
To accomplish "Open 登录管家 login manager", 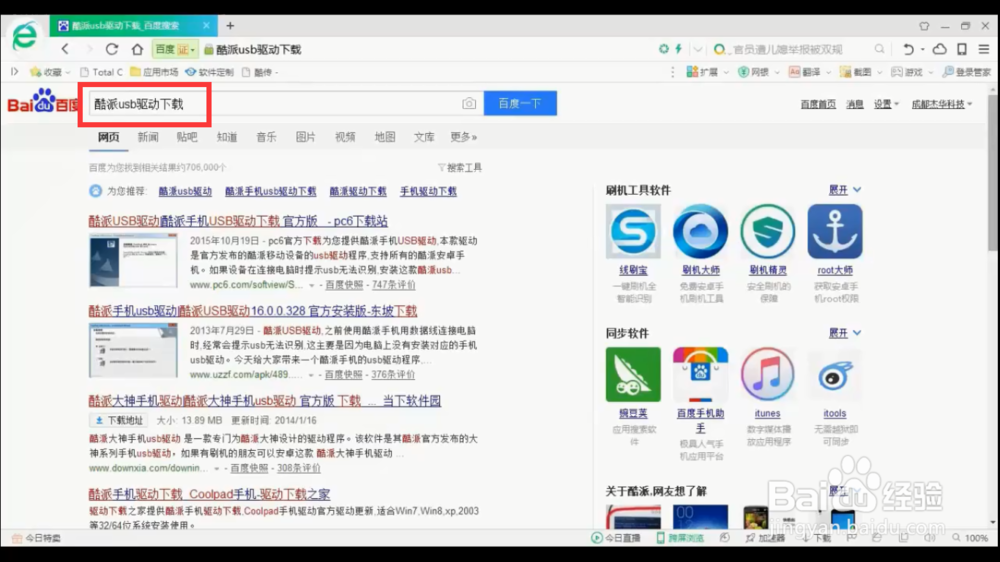I will click(966, 72).
